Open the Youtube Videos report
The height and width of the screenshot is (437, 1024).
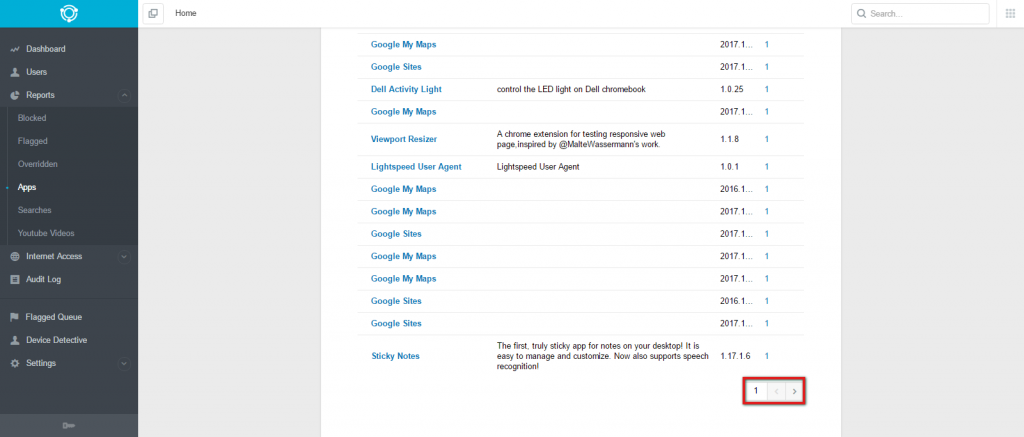[x=46, y=233]
